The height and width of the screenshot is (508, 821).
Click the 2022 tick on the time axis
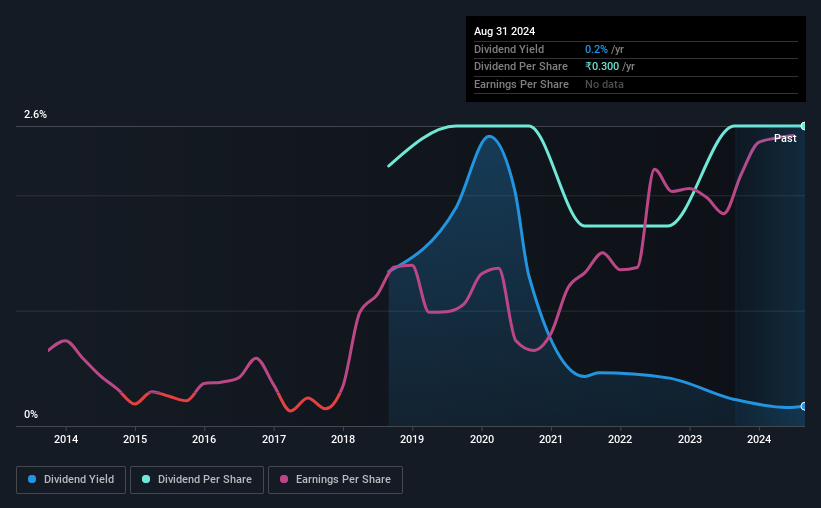click(620, 439)
